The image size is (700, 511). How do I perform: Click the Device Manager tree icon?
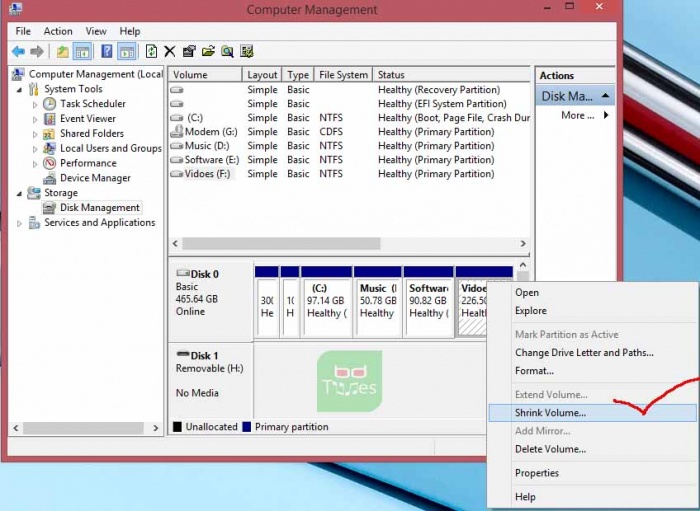click(49, 178)
